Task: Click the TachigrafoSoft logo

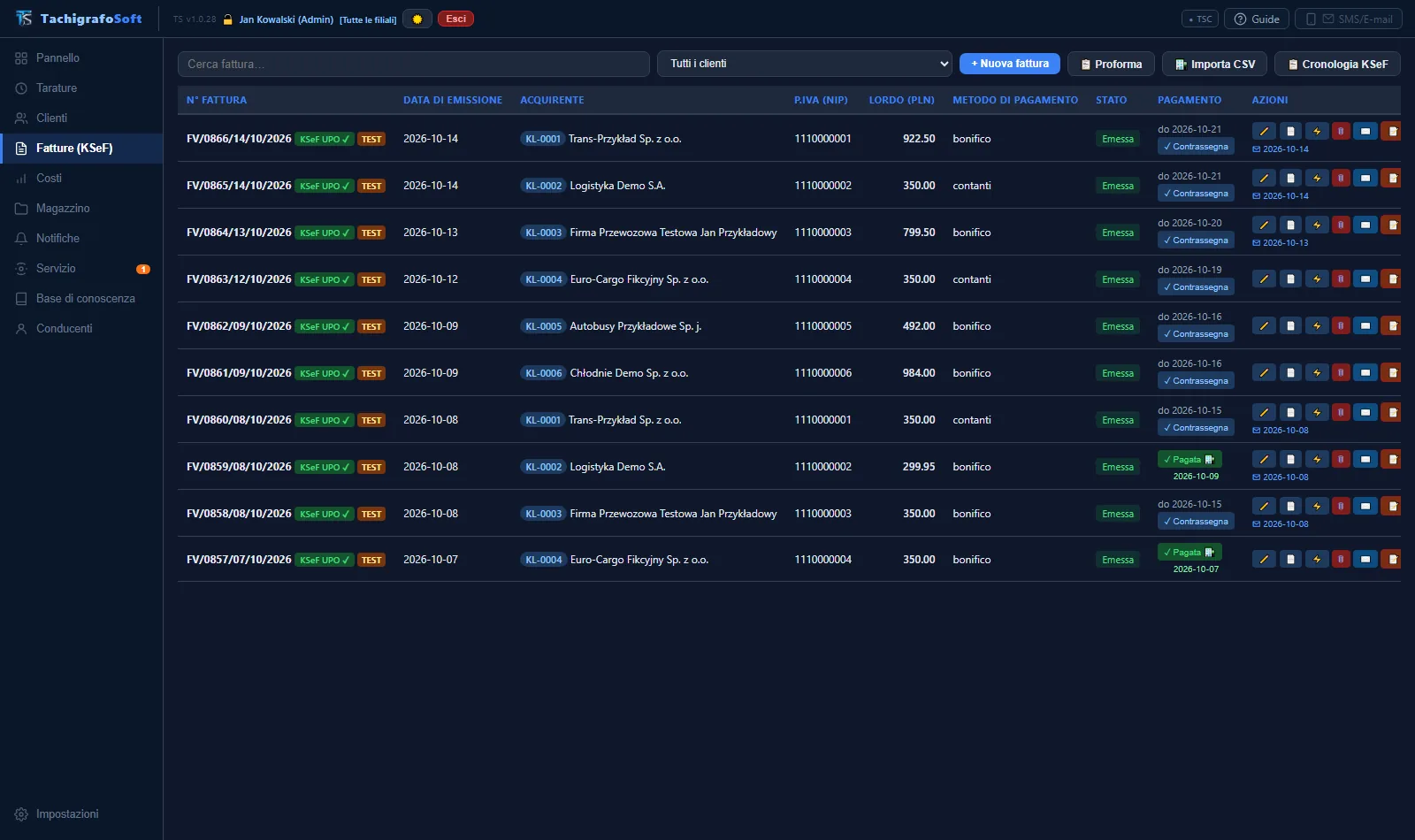Action: click(79, 19)
